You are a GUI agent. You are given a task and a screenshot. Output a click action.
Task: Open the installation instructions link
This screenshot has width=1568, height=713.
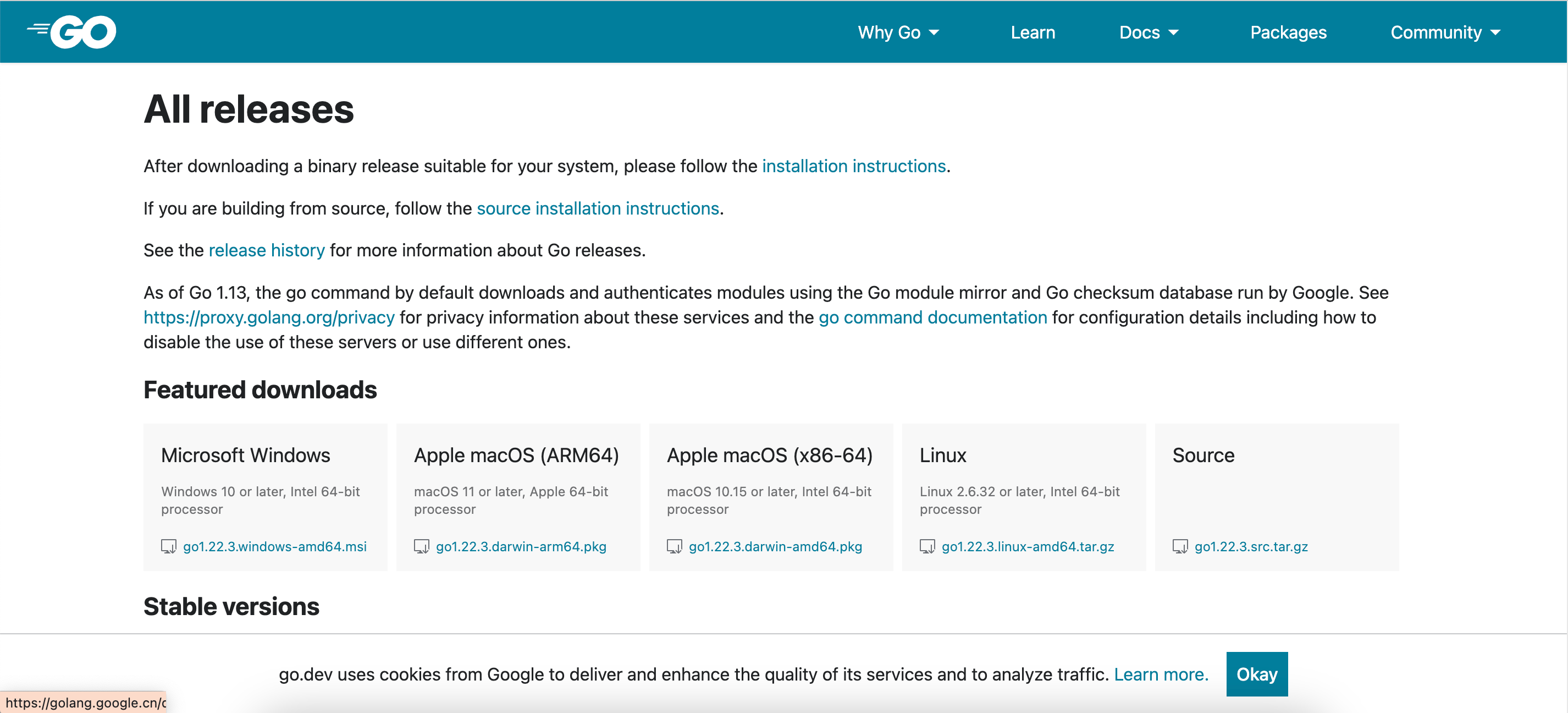click(853, 166)
